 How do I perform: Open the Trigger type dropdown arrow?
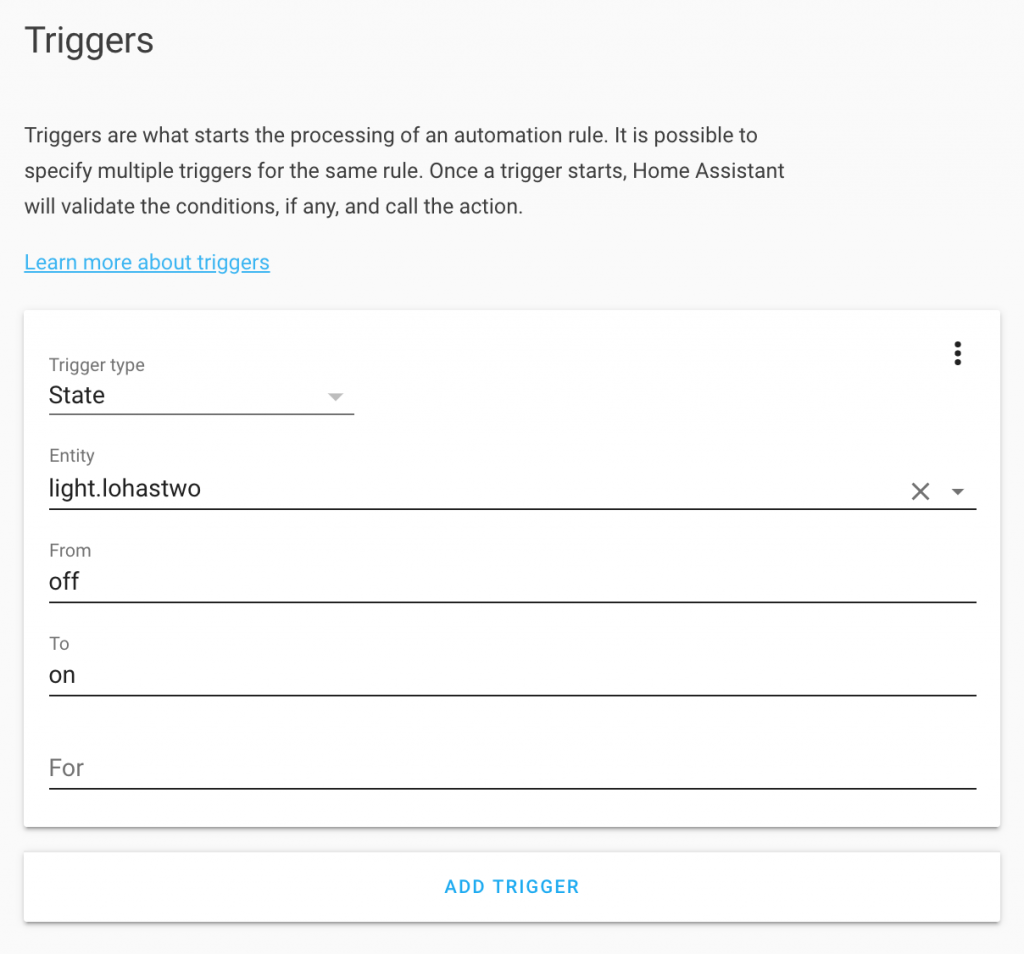(335, 397)
